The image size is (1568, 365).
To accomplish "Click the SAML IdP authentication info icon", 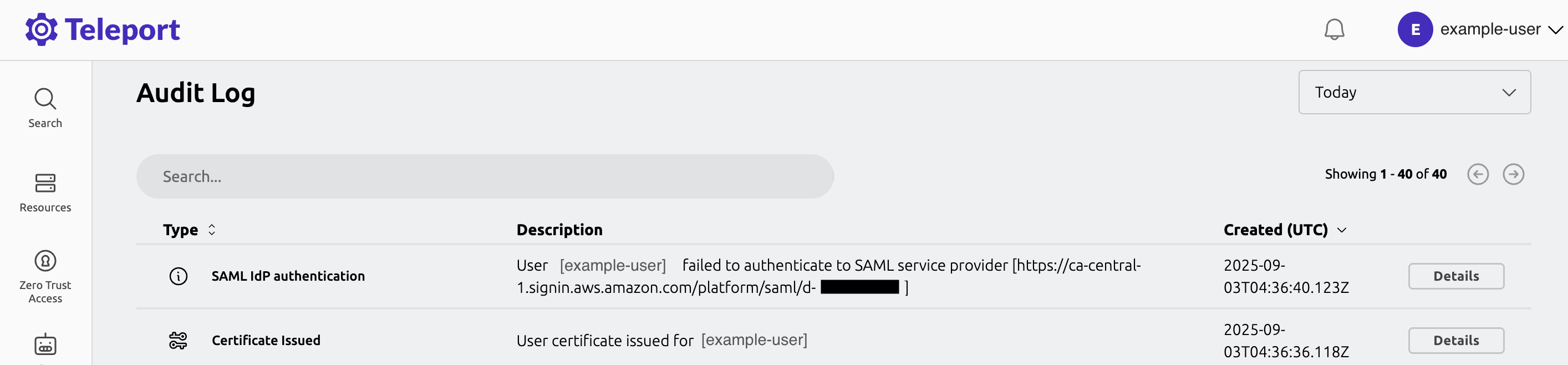I will (x=179, y=276).
